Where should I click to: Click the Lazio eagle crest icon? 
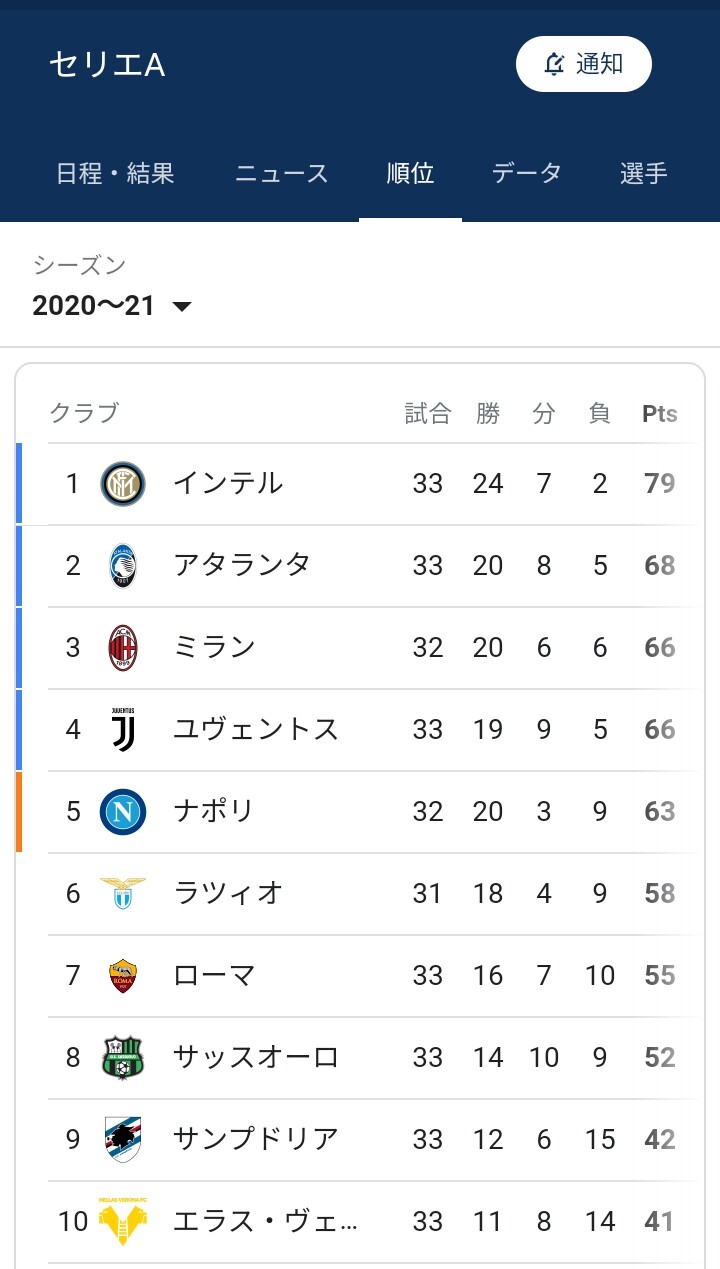(x=123, y=893)
